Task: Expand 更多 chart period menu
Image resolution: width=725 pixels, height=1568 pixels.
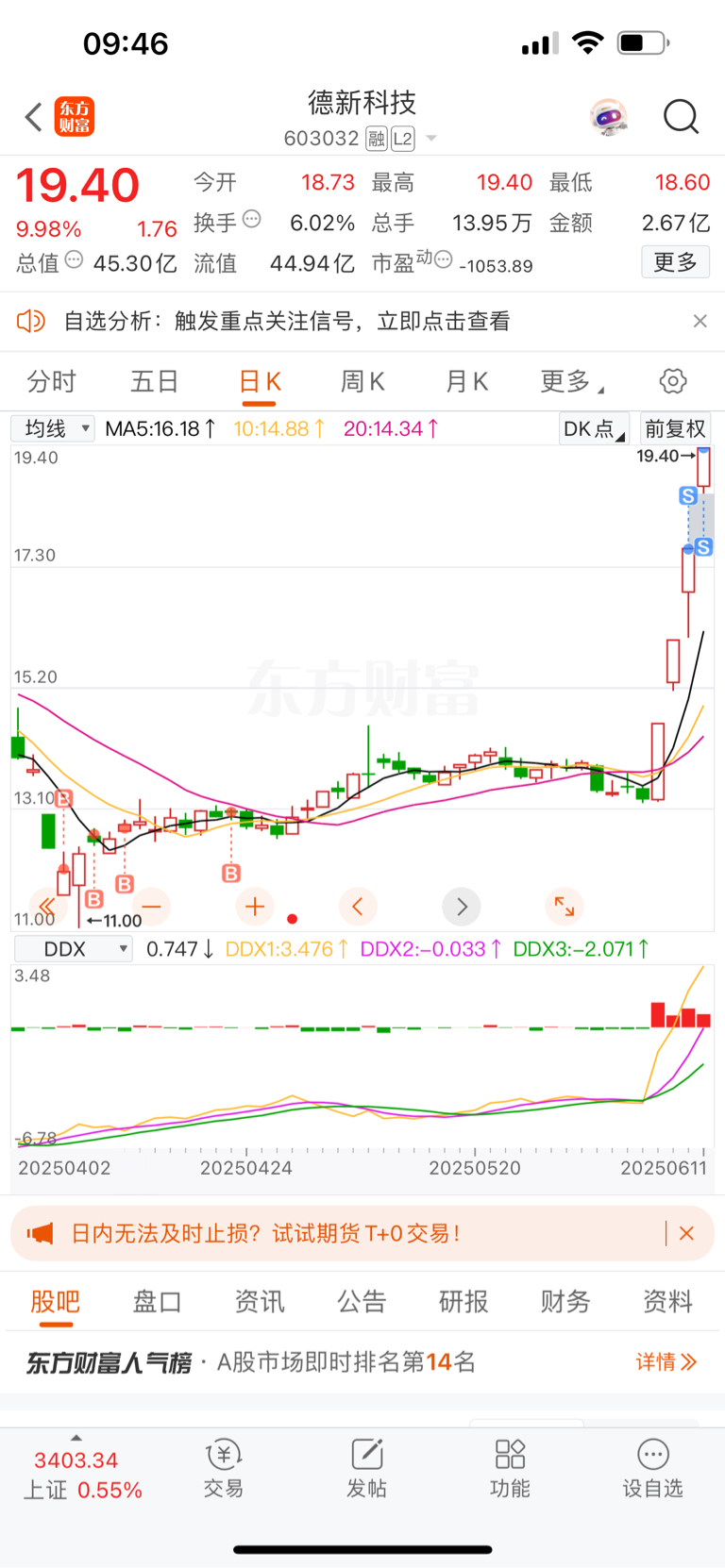Action: 571,381
